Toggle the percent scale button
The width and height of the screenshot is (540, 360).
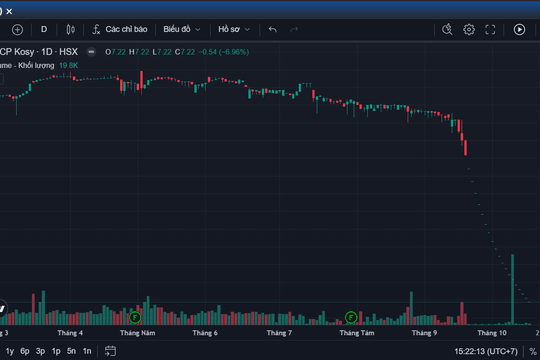(533, 351)
